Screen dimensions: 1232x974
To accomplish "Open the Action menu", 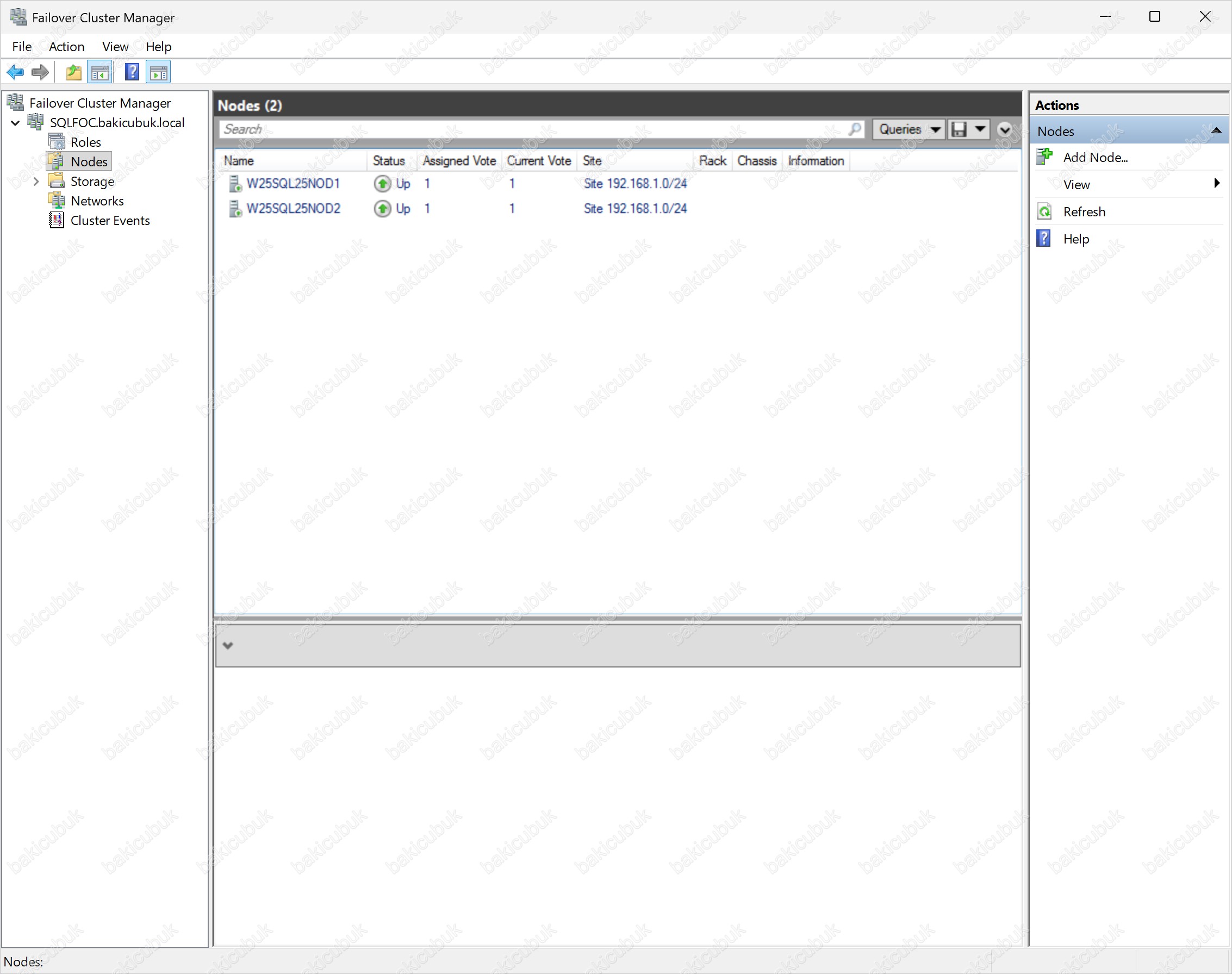I will click(x=66, y=47).
